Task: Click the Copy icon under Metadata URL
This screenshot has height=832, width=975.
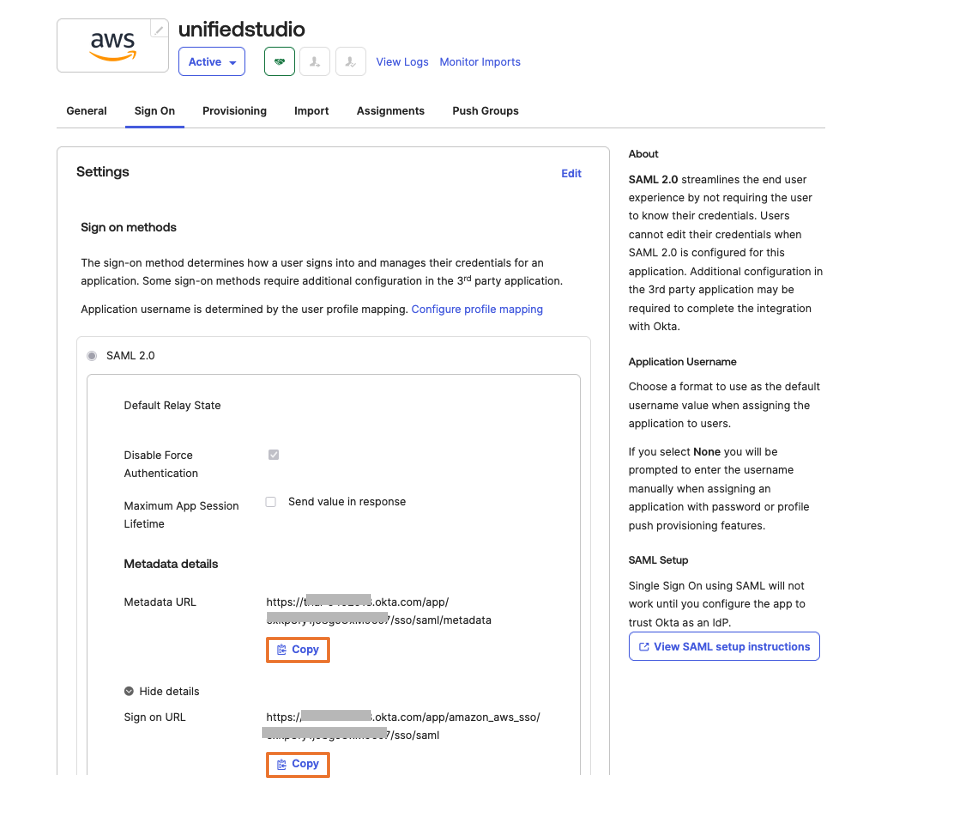Action: [x=283, y=649]
